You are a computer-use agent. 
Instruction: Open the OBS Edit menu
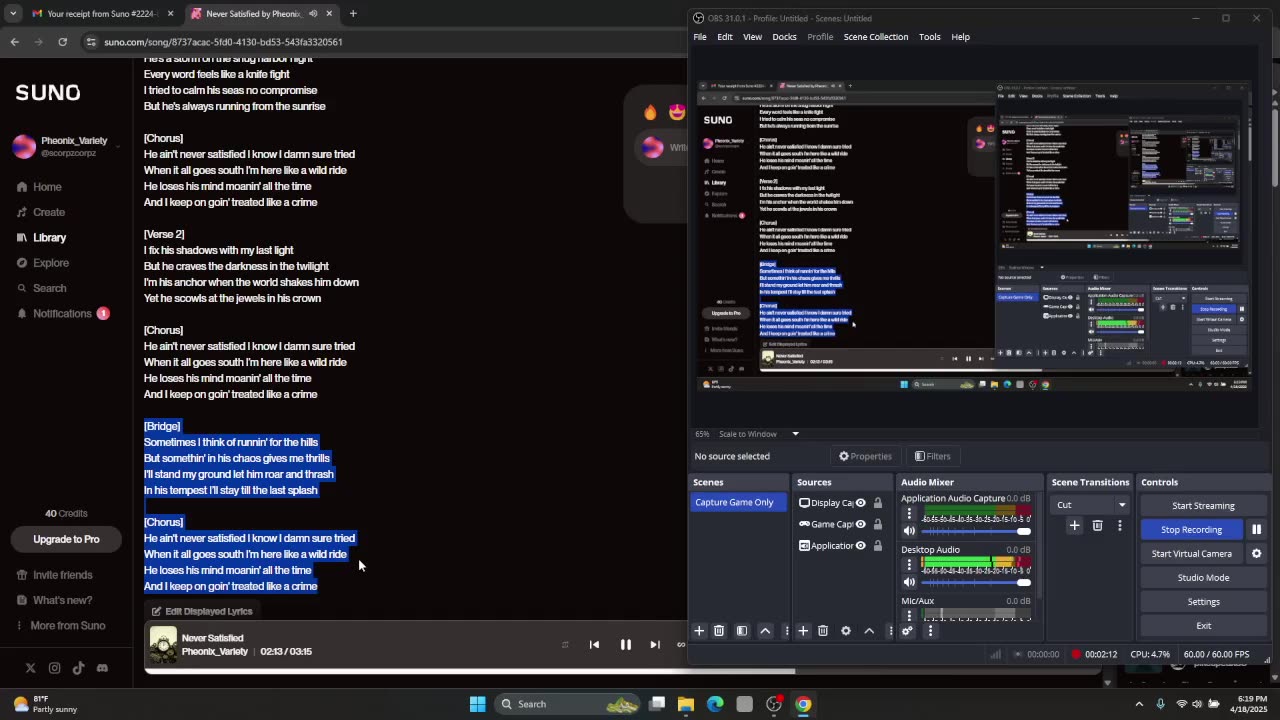click(x=725, y=37)
